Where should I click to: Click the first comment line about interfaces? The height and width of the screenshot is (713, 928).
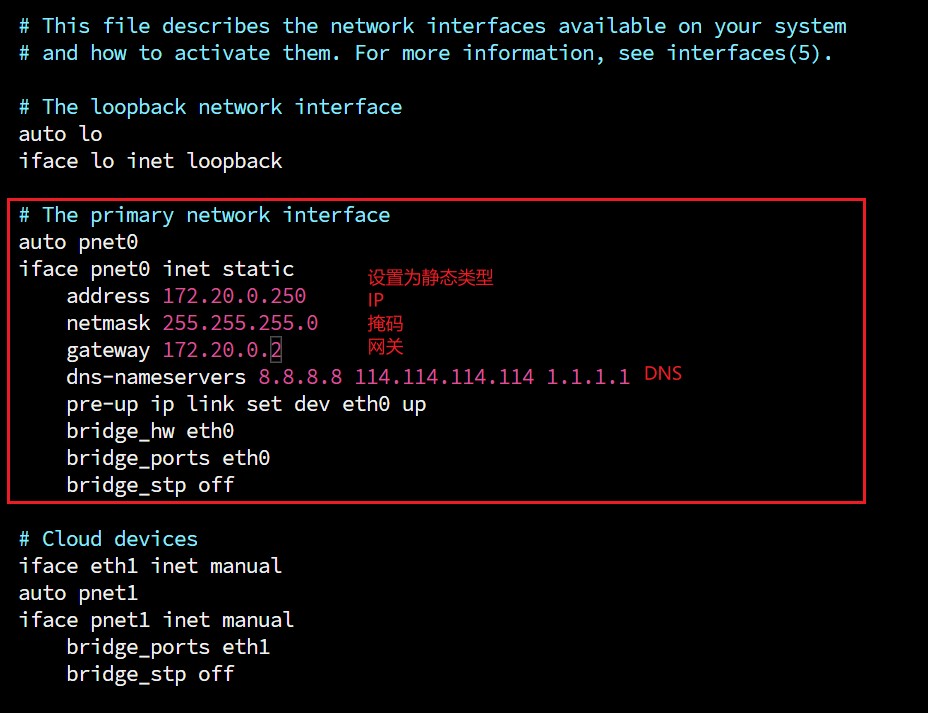point(433,27)
